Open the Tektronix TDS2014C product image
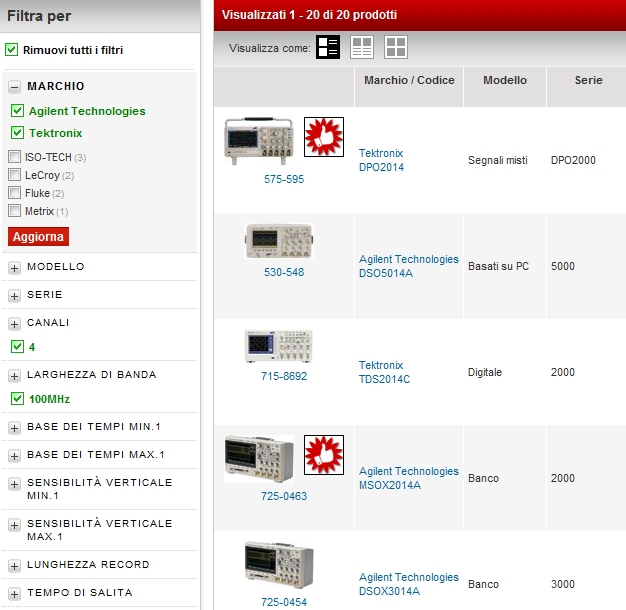The image size is (626, 610). (278, 347)
